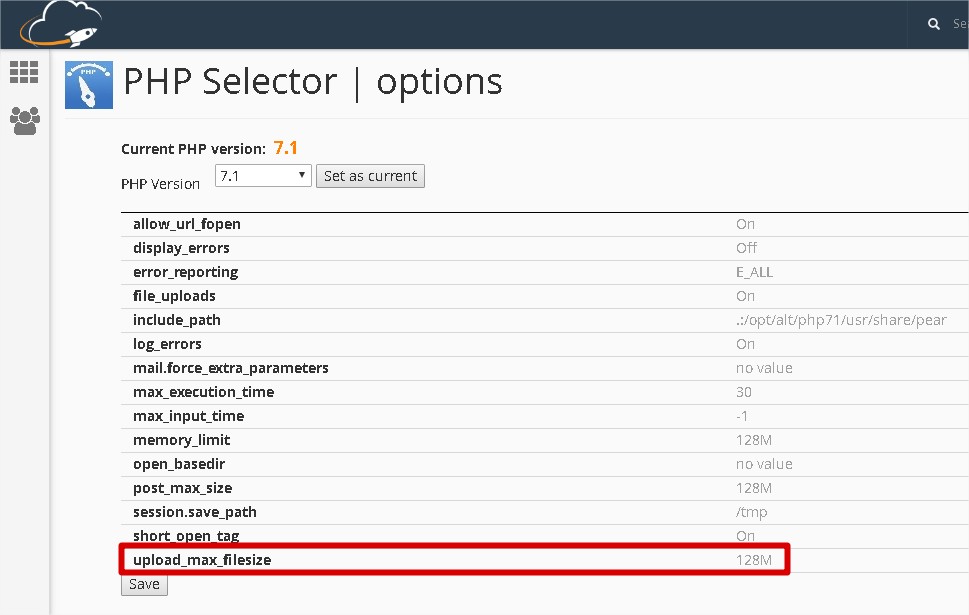Toggle the allow_url_fopen On value
Viewport: 969px width, 615px height.
pos(745,224)
